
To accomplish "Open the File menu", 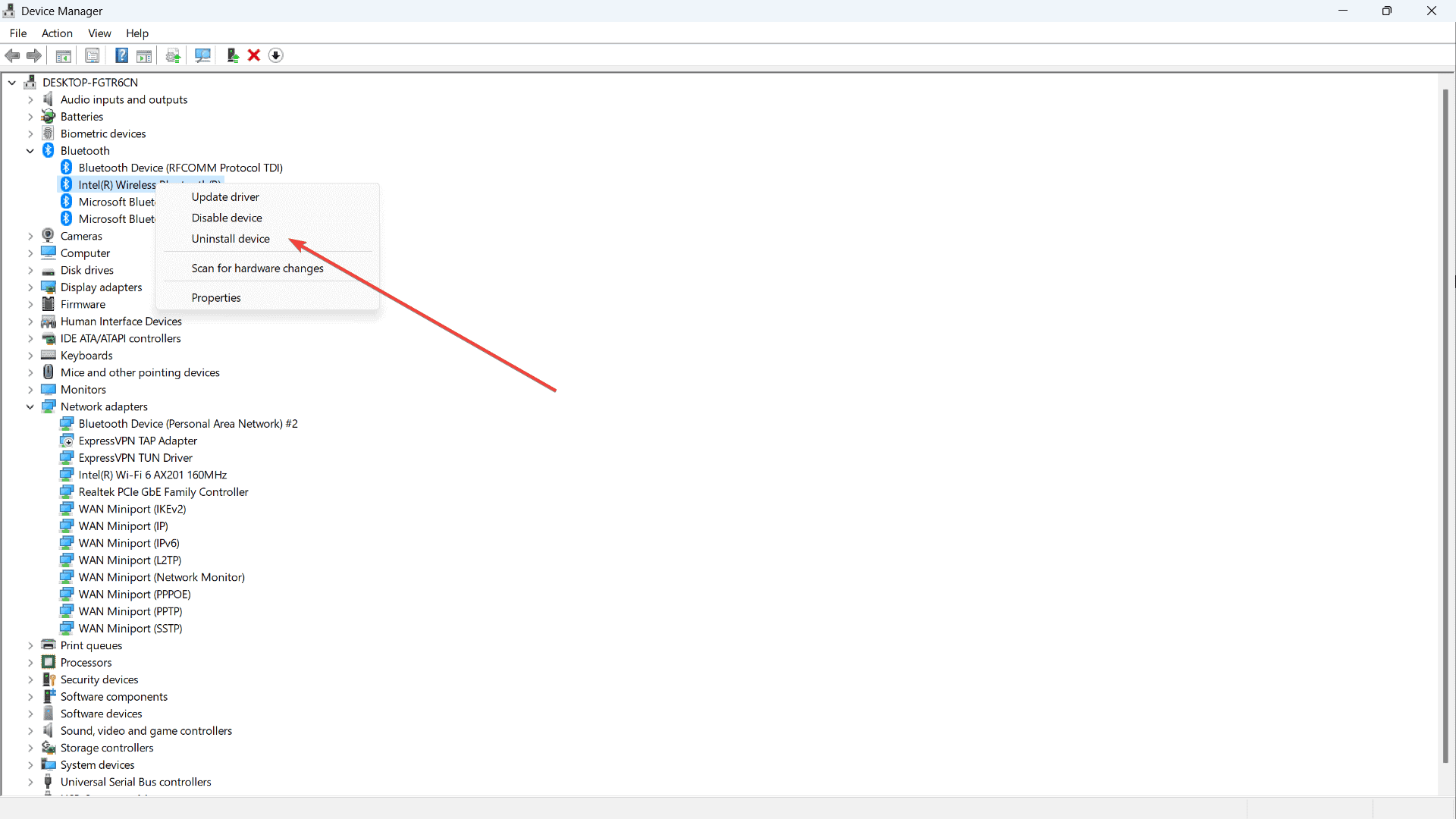I will coord(17,33).
